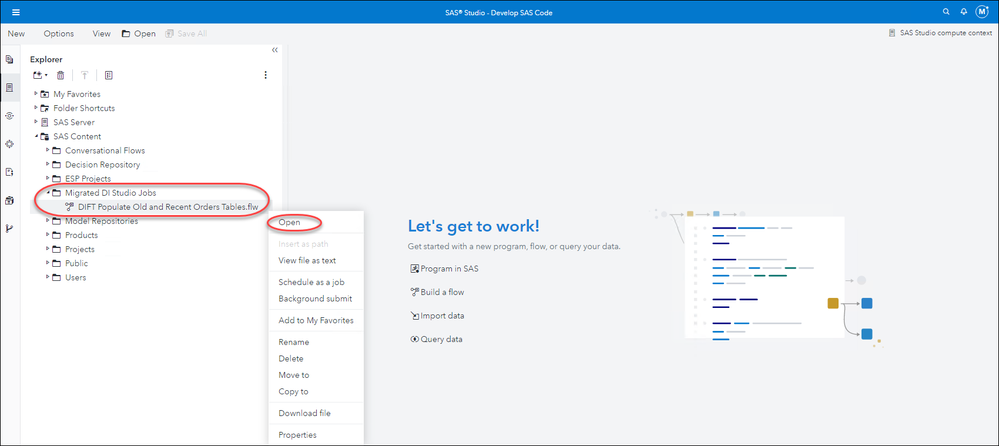Select Download file from context menu
The width and height of the screenshot is (999, 446).
point(304,413)
